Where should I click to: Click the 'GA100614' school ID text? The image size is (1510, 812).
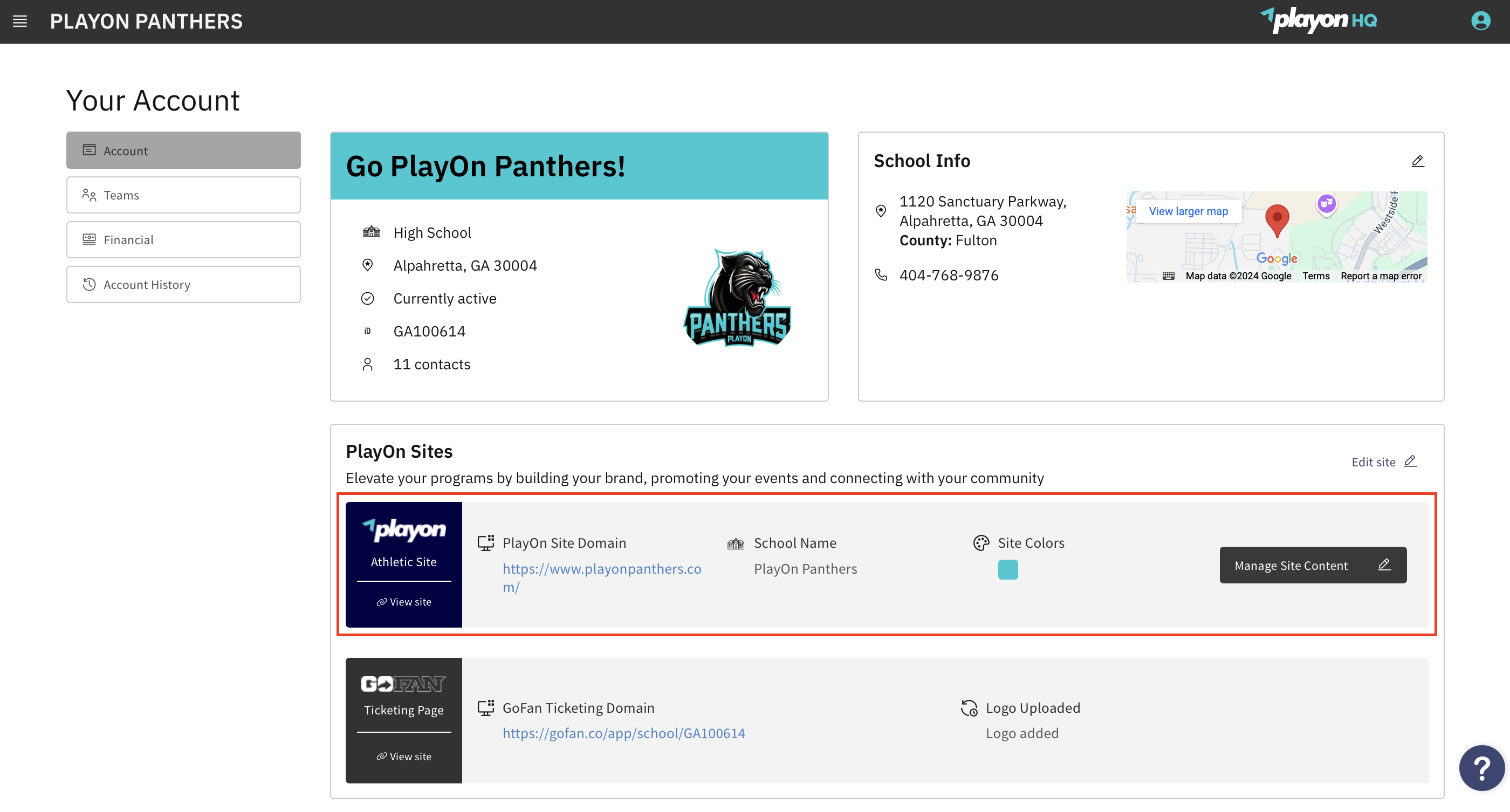[429, 331]
